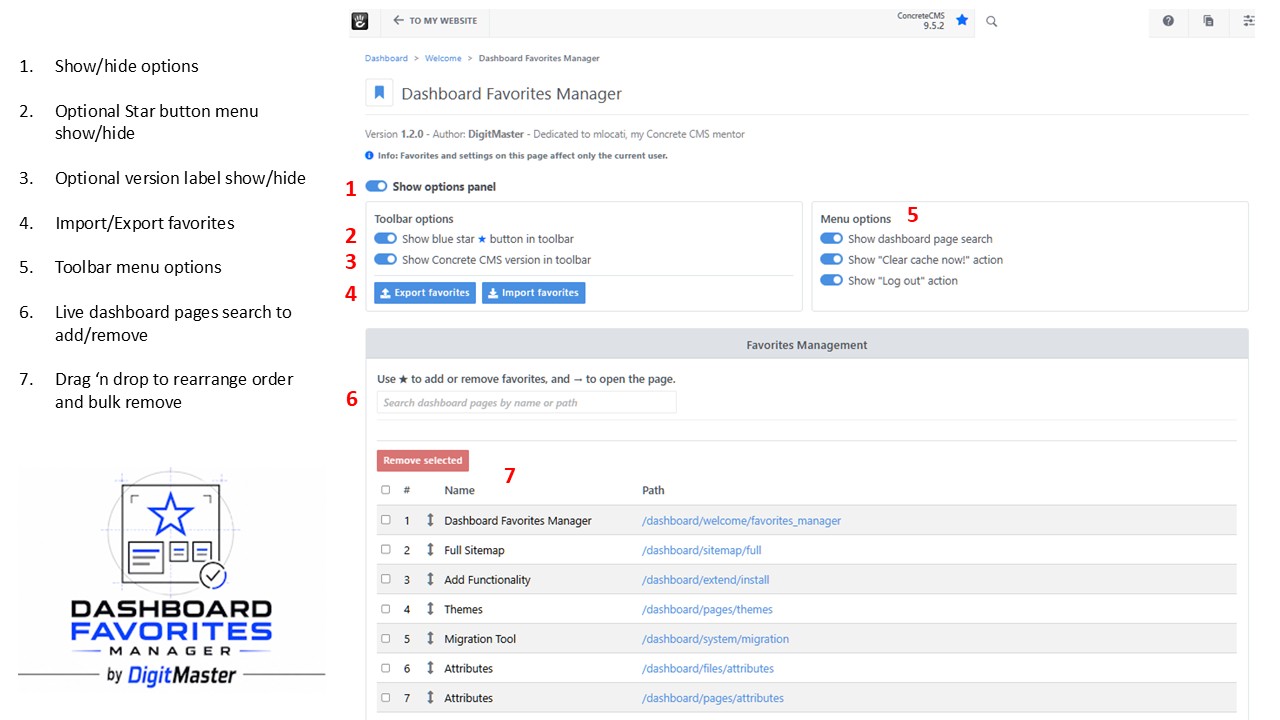Toggle Show dashboard page search switch
1280x720 pixels.
831,239
